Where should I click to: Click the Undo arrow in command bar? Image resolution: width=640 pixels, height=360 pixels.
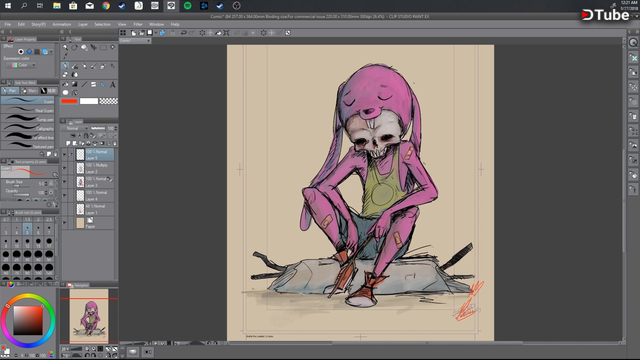pos(184,33)
